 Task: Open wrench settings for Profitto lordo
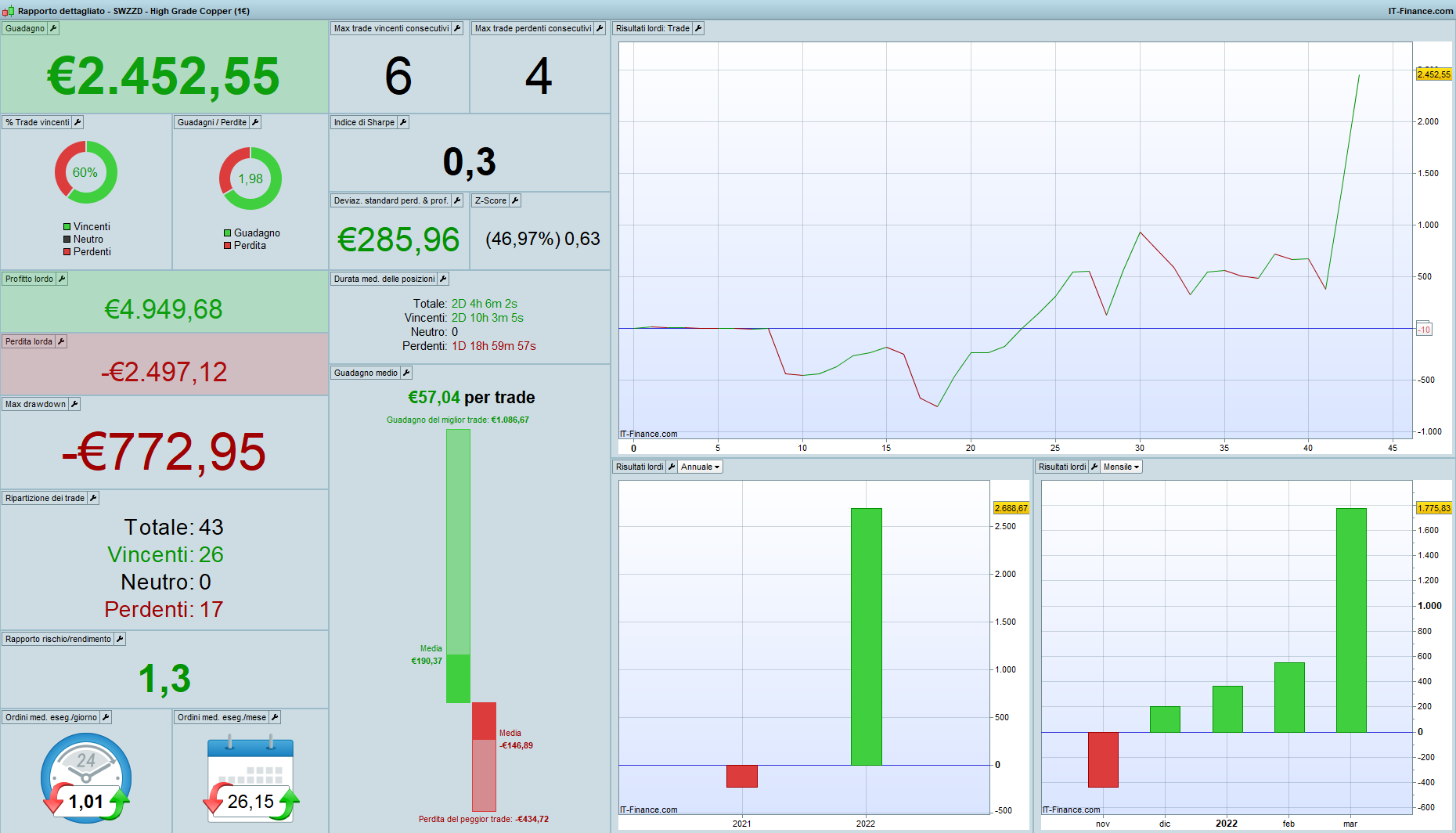click(x=62, y=279)
